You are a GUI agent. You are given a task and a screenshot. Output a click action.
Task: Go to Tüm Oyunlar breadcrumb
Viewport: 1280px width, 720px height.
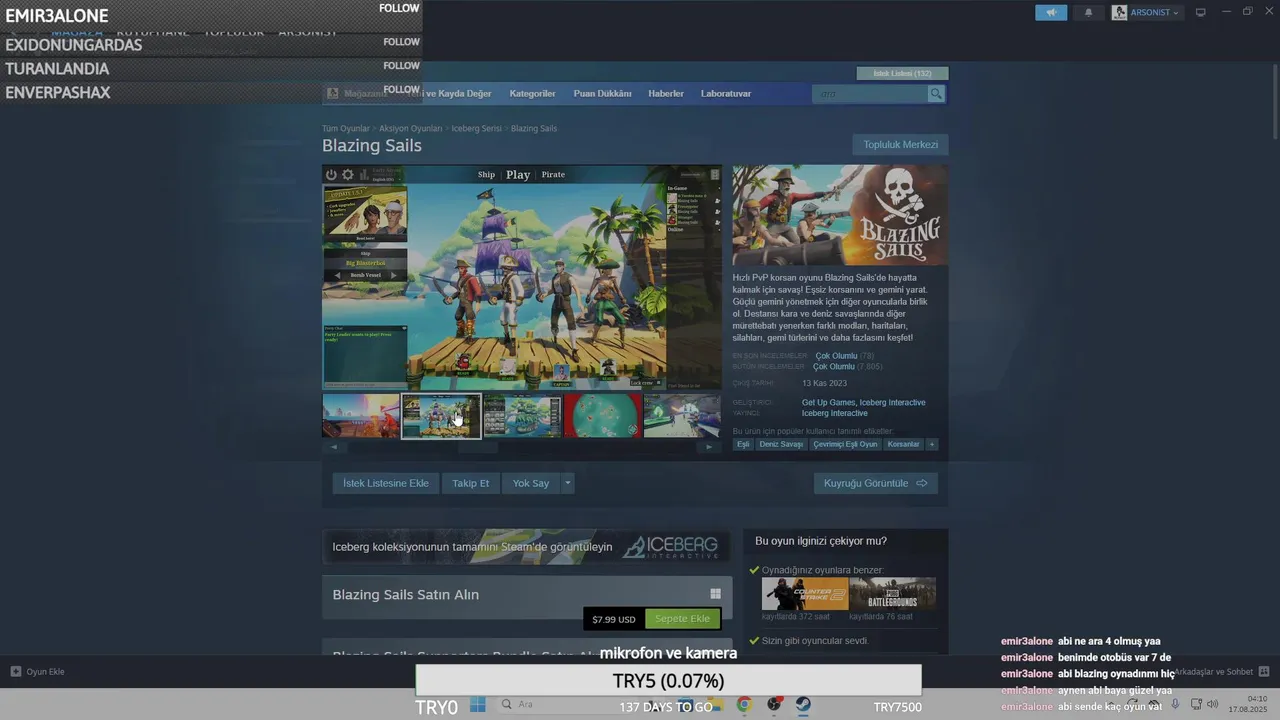click(346, 129)
